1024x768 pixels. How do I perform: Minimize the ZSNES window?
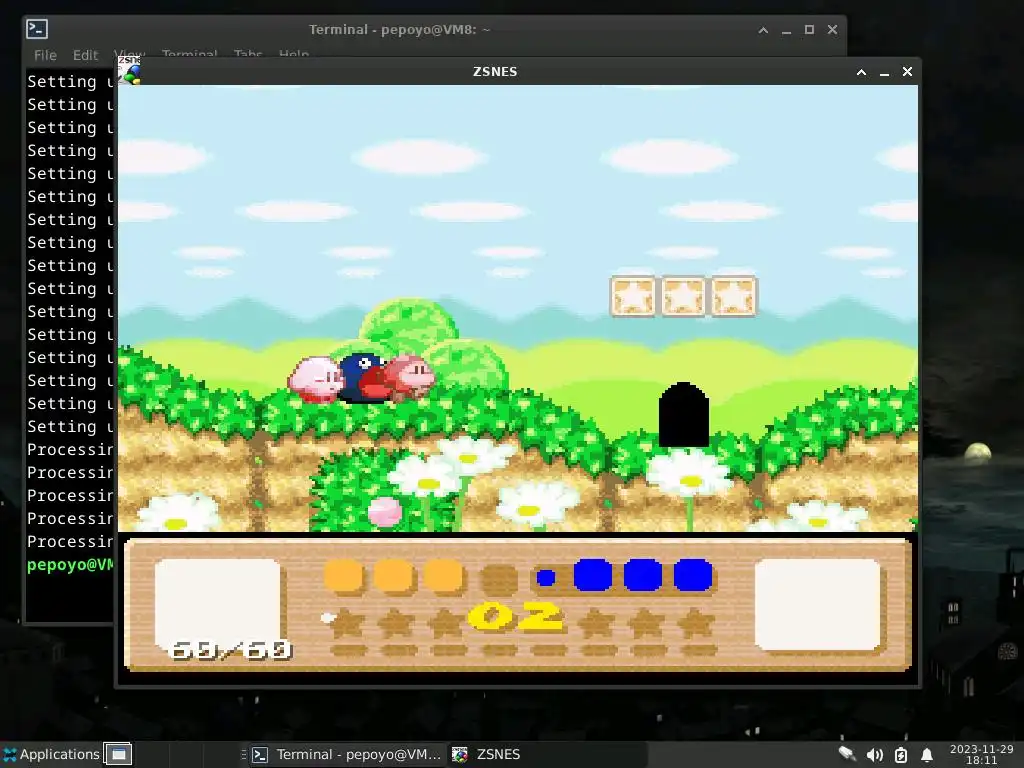pos(884,72)
